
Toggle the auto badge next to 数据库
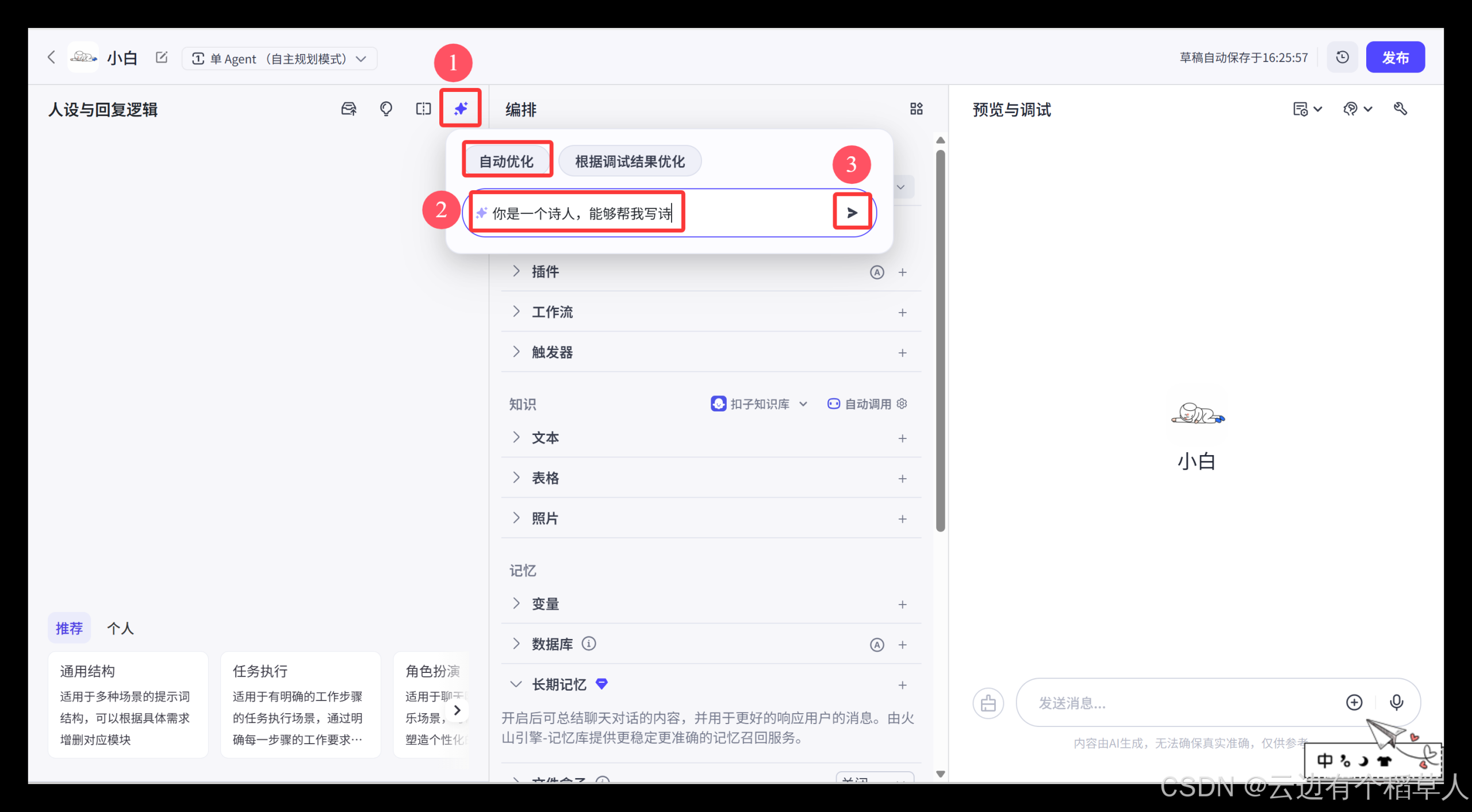[877, 644]
